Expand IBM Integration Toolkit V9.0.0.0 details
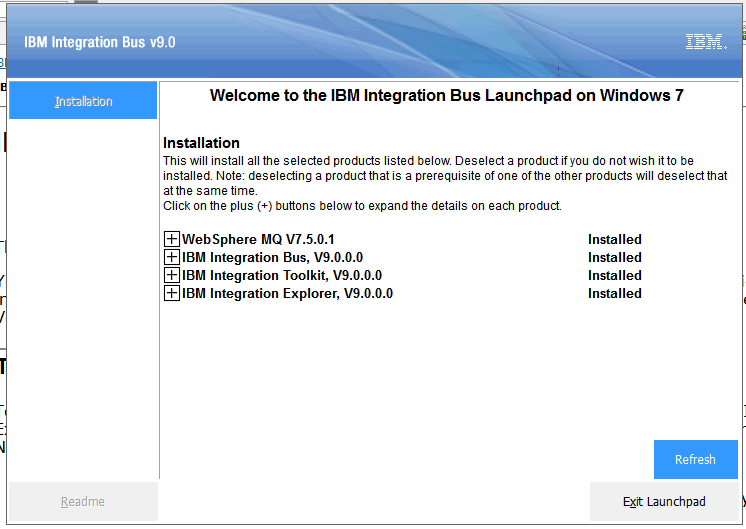Viewport: 746px width, 529px height. click(172, 275)
